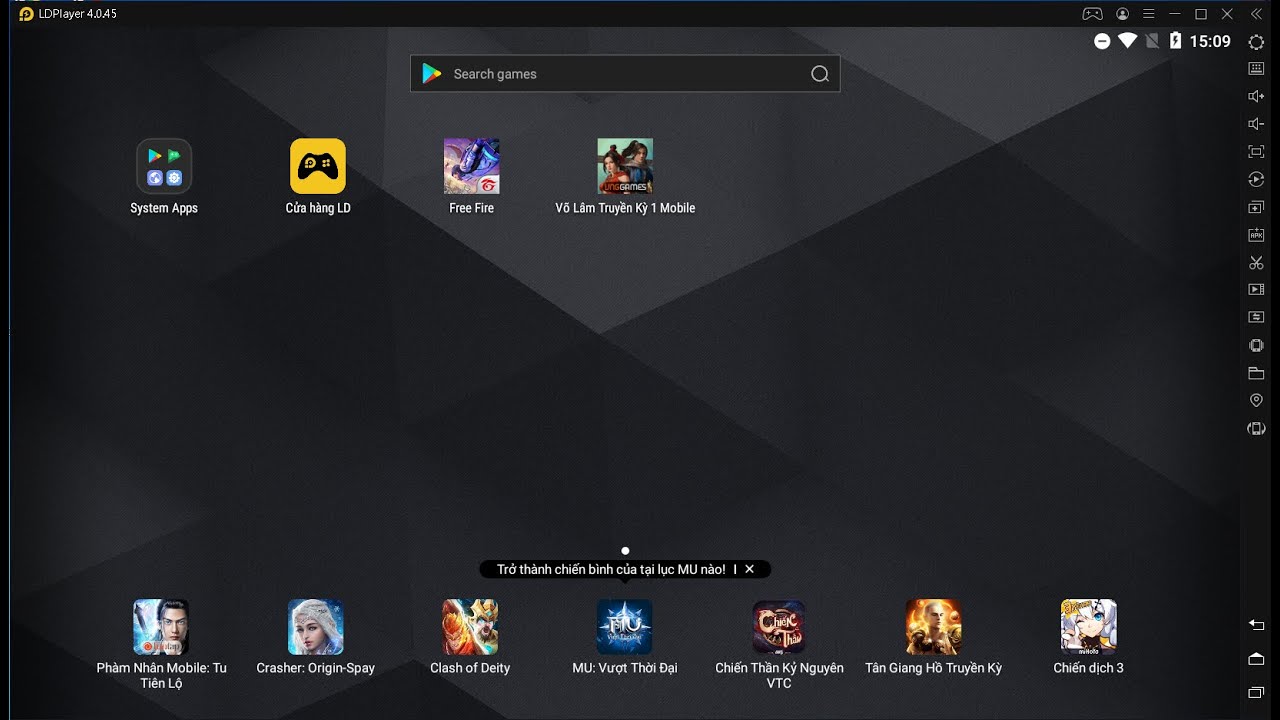1280x720 pixels.
Task: Launch Cửa hàng LD store app
Action: [318, 177]
